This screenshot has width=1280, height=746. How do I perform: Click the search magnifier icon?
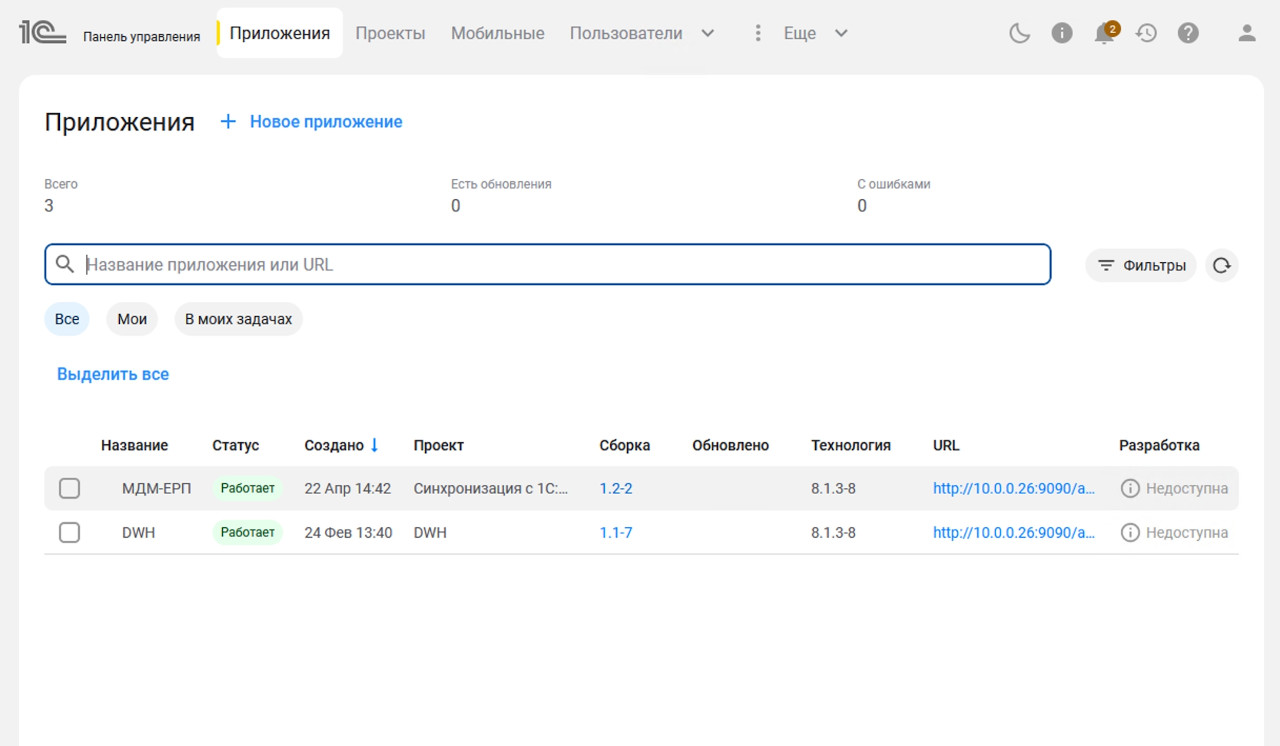65,264
